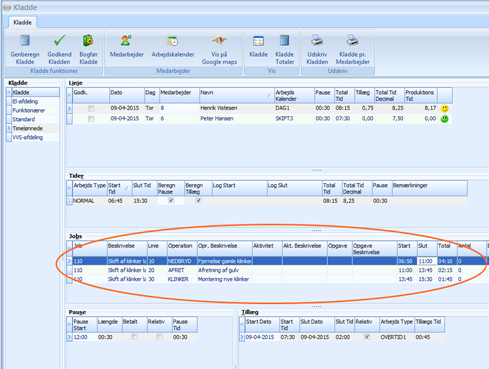489x369 pixels.
Task: Select the Peter Hansen name cell
Action: (236, 119)
